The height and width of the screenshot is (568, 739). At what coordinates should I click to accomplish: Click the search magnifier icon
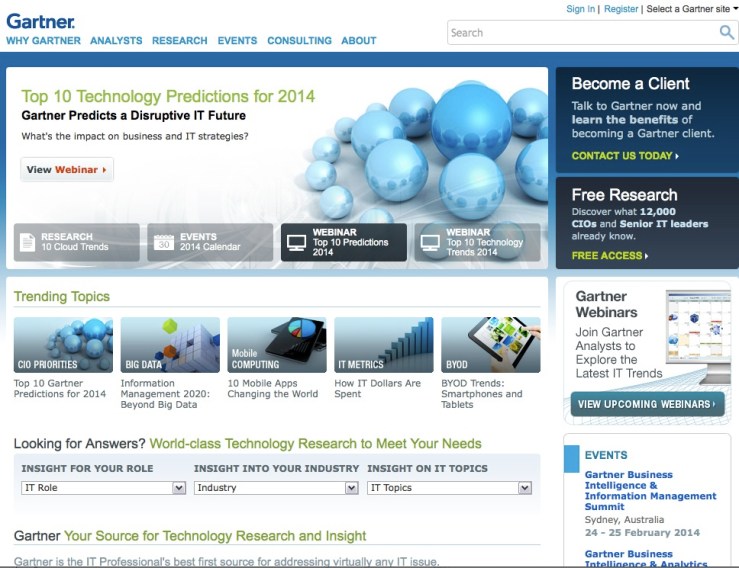tap(726, 33)
